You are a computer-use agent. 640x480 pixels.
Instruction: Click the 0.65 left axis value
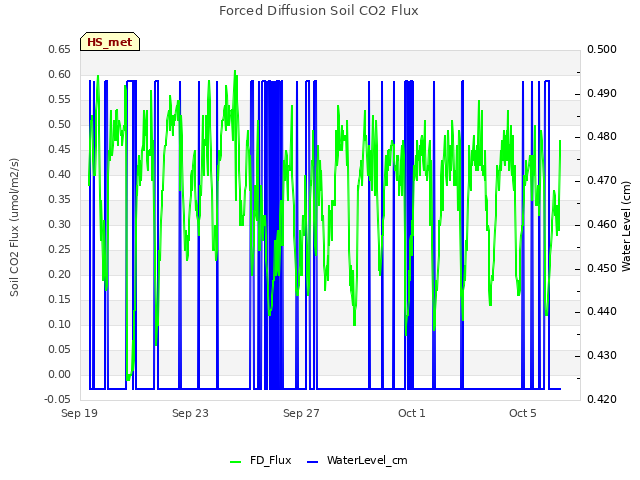tap(60, 49)
